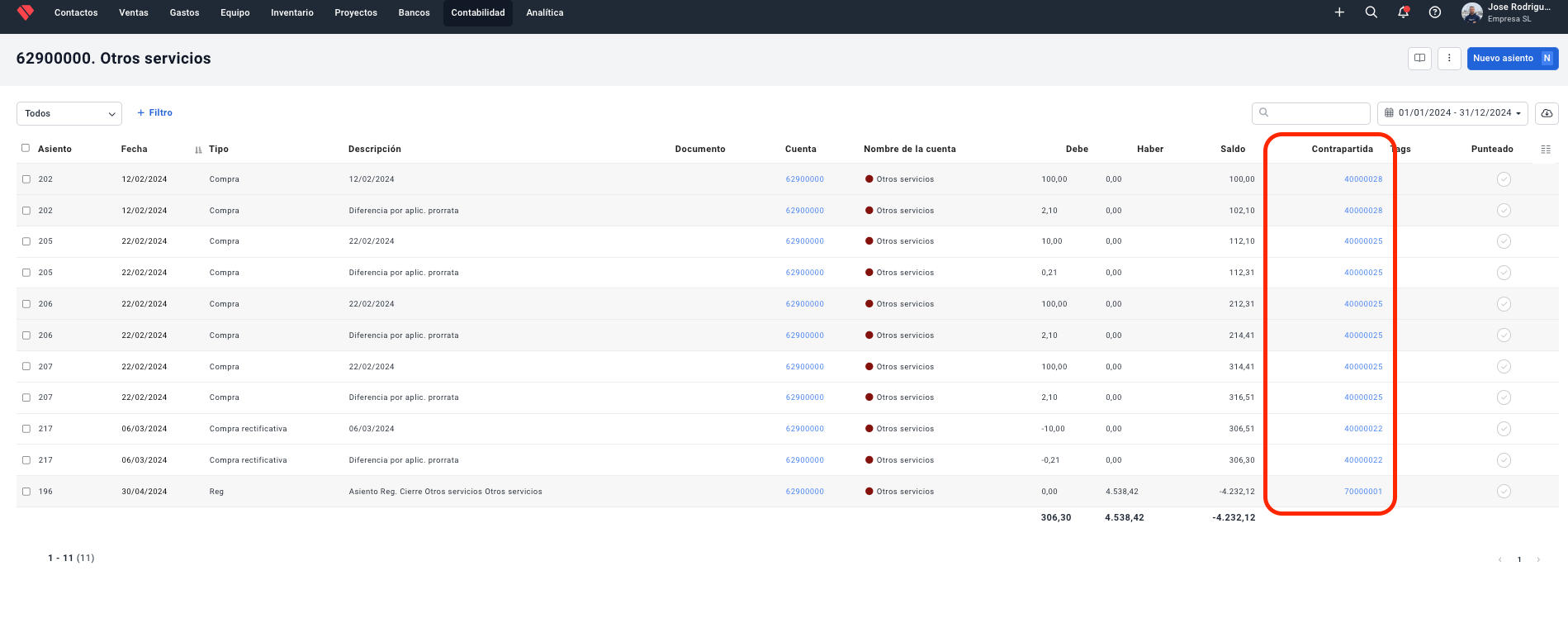Open Analítica menu
1568x628 pixels.
545,12
